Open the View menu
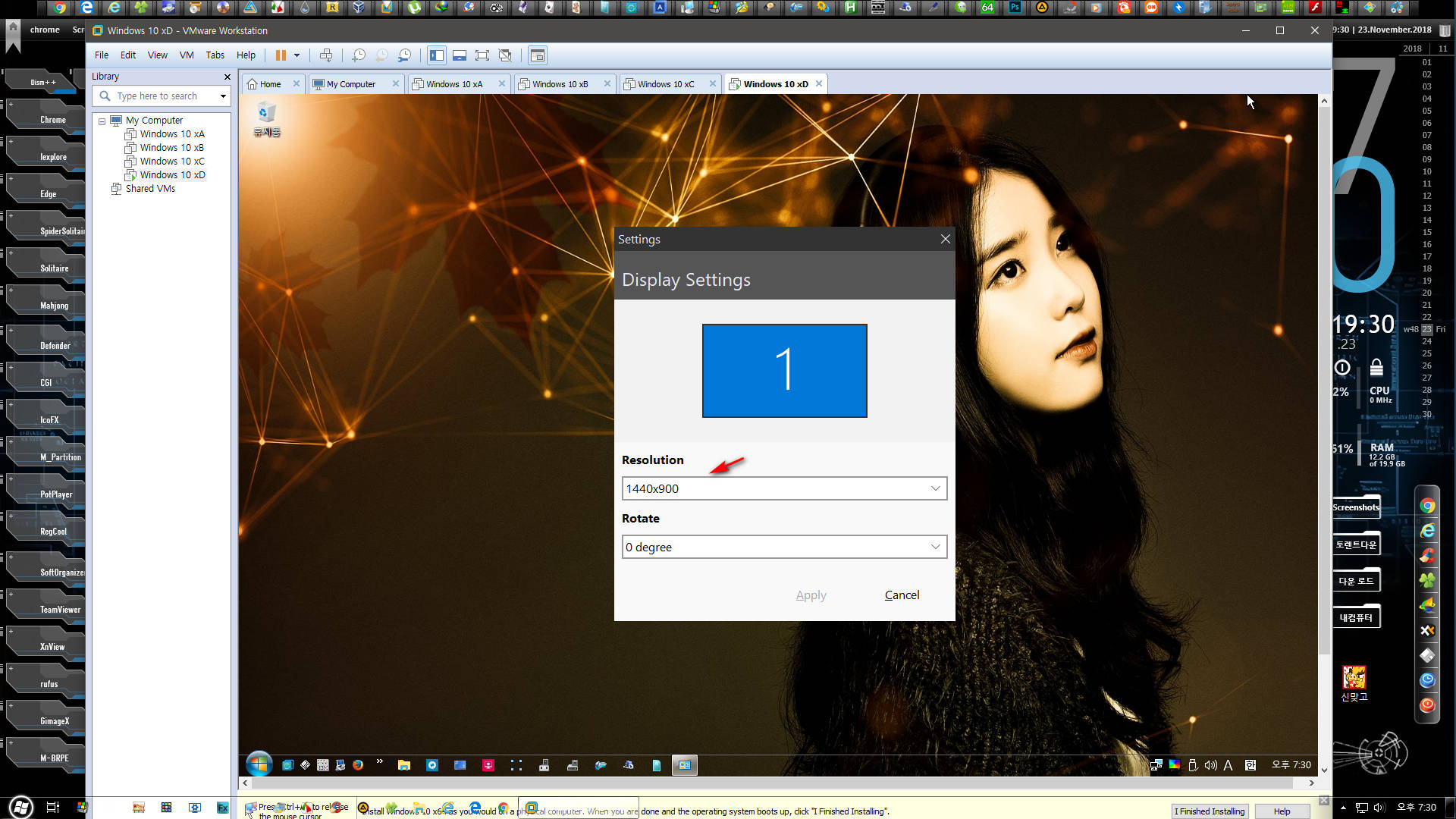Viewport: 1456px width, 819px height. [158, 55]
